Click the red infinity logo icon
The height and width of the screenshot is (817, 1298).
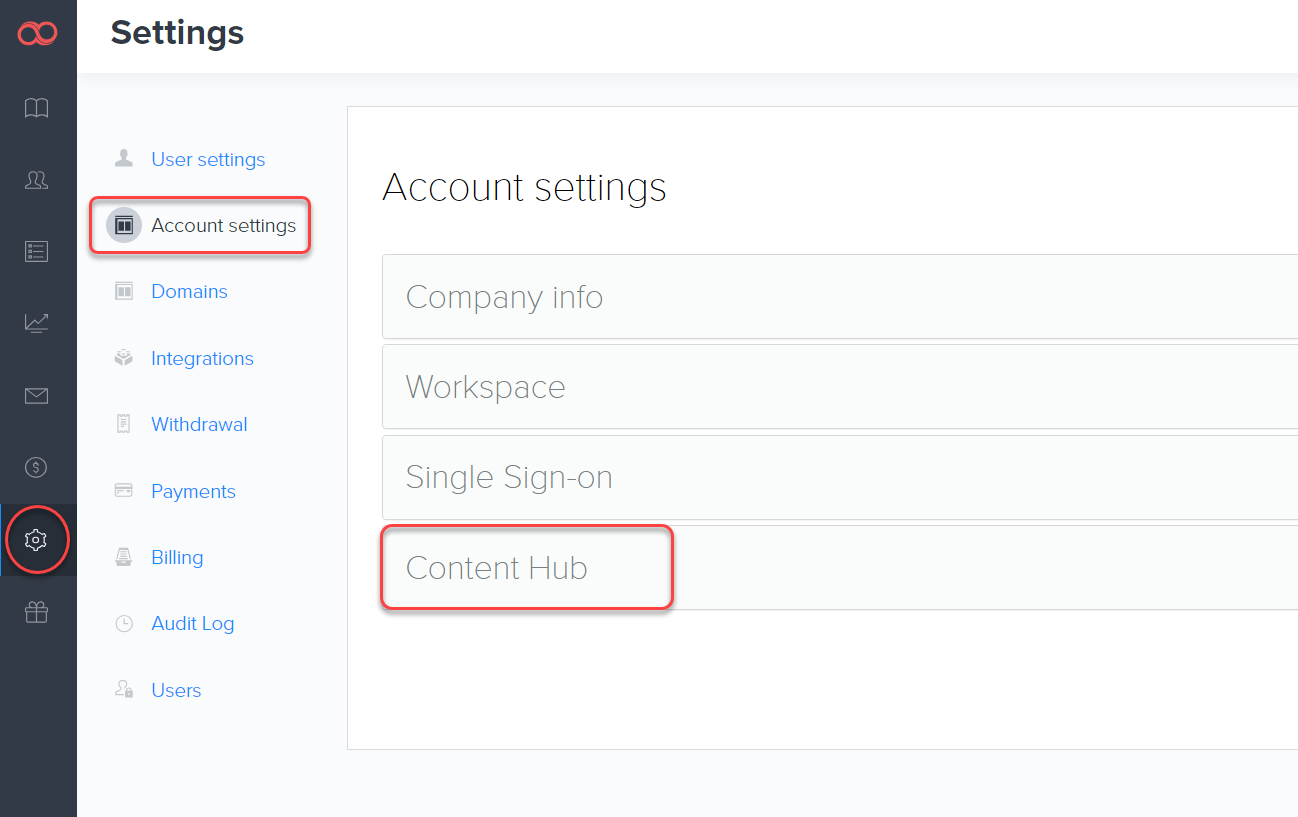[37, 34]
